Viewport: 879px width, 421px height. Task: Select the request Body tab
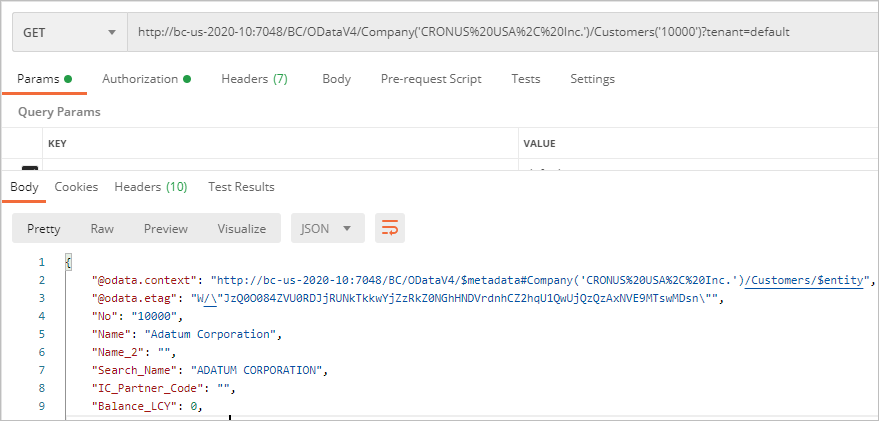point(336,79)
